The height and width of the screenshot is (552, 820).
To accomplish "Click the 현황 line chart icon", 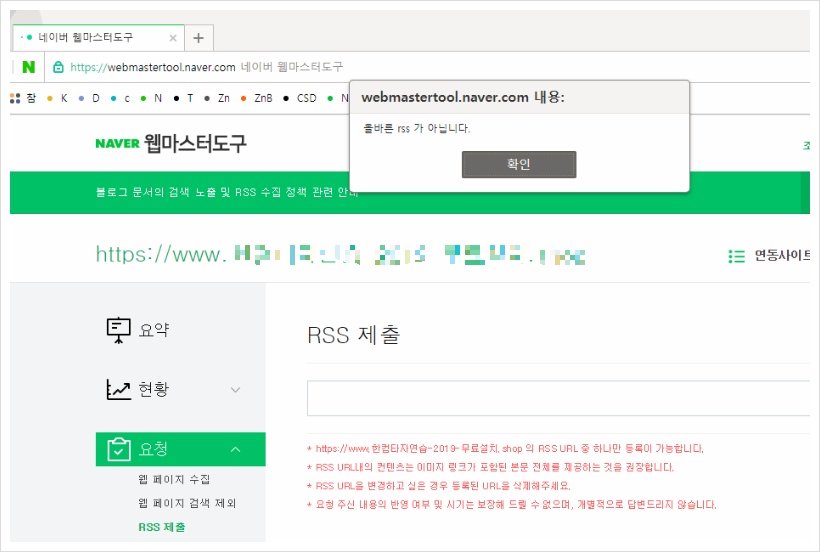I will coord(119,389).
